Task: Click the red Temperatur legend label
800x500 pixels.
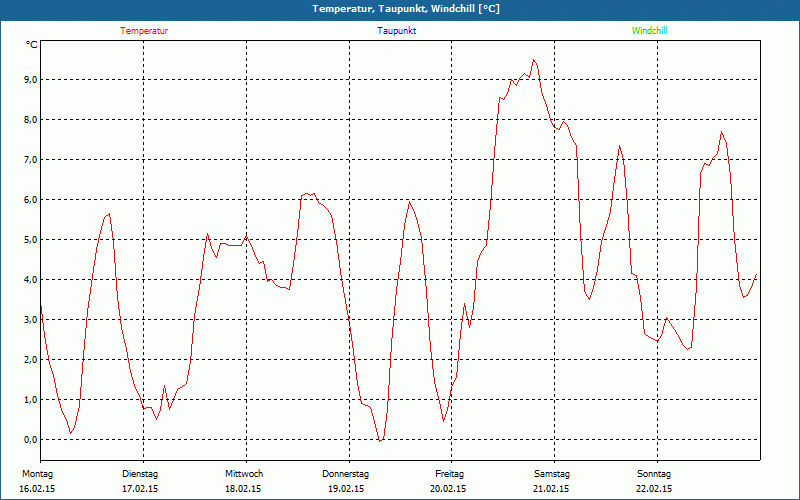Action: [144, 31]
